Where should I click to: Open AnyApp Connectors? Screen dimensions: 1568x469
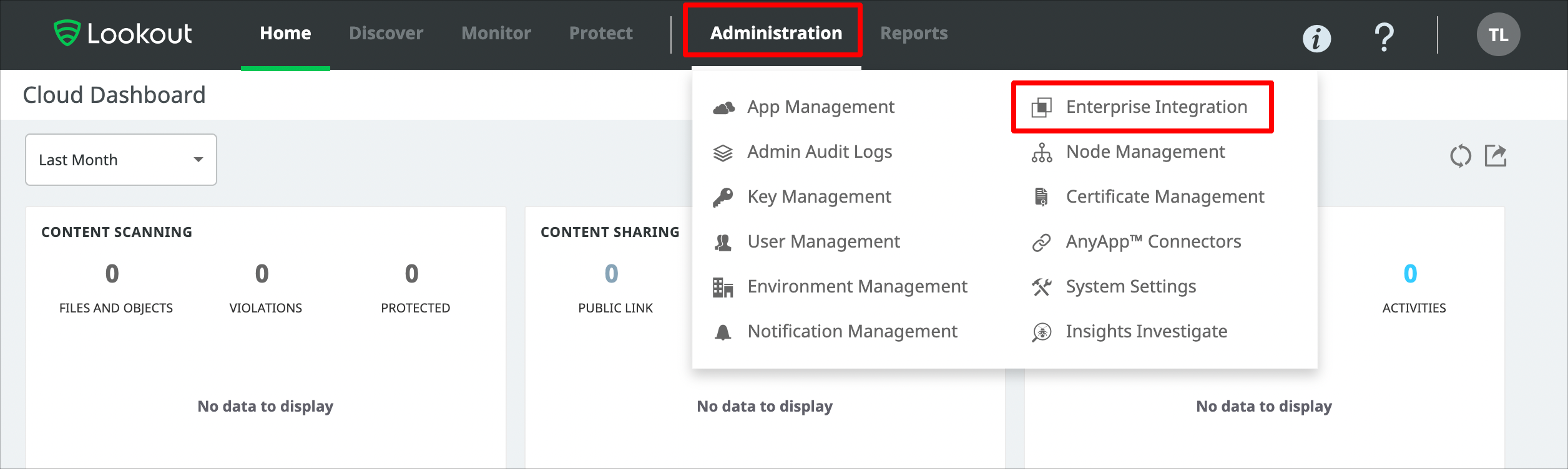click(x=1153, y=242)
